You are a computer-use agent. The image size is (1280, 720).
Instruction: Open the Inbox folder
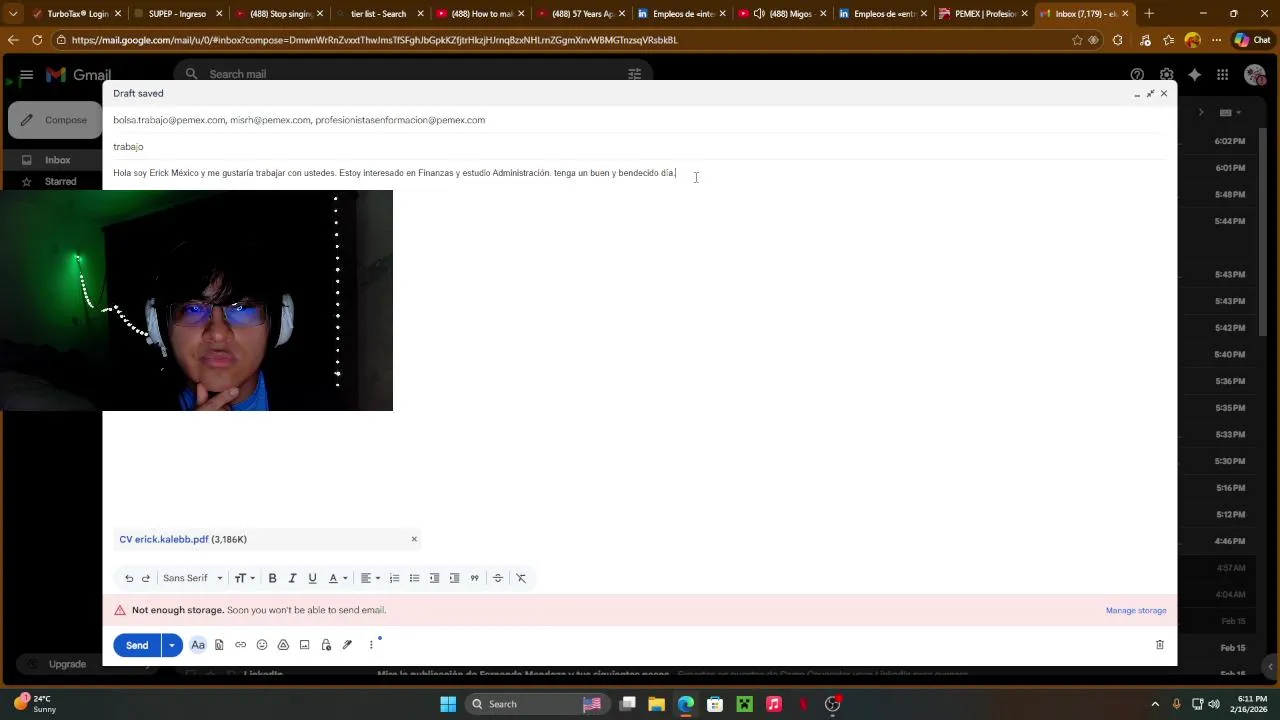point(58,160)
